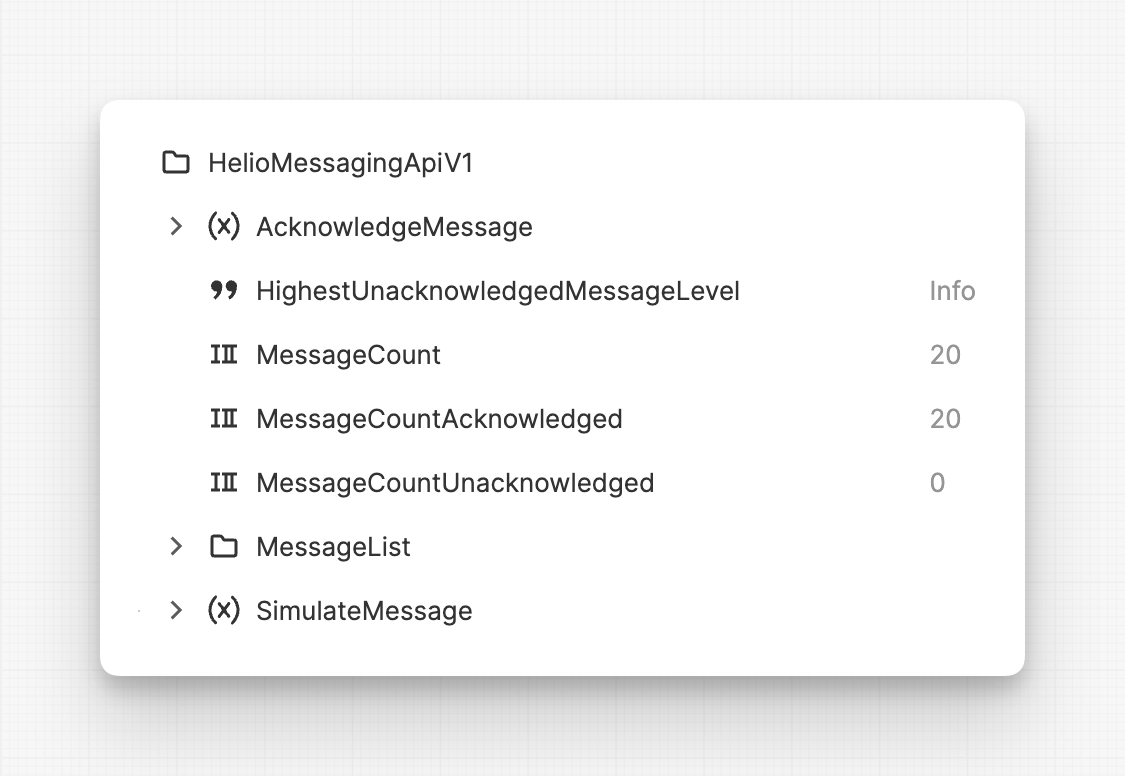Select the HelioMessagingApiV1 root label
1125x776 pixels.
(340, 163)
